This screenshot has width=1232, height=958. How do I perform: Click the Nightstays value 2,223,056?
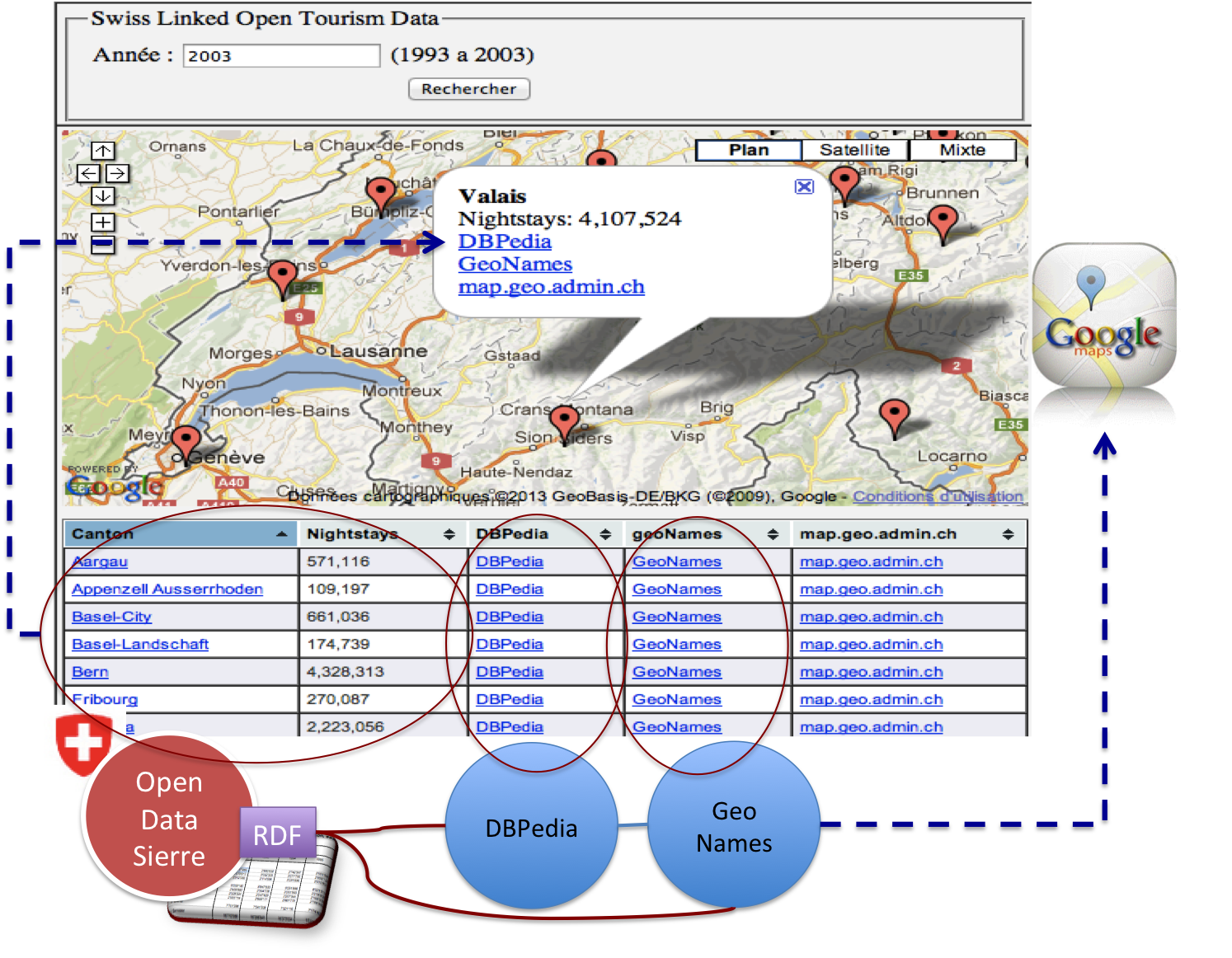[346, 727]
